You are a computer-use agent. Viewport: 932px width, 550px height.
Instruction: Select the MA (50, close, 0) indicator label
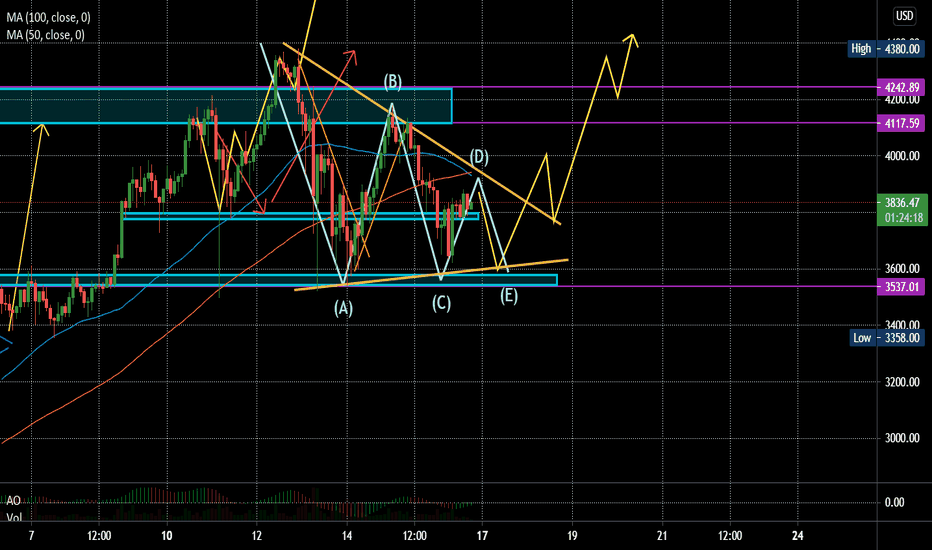pos(45,35)
